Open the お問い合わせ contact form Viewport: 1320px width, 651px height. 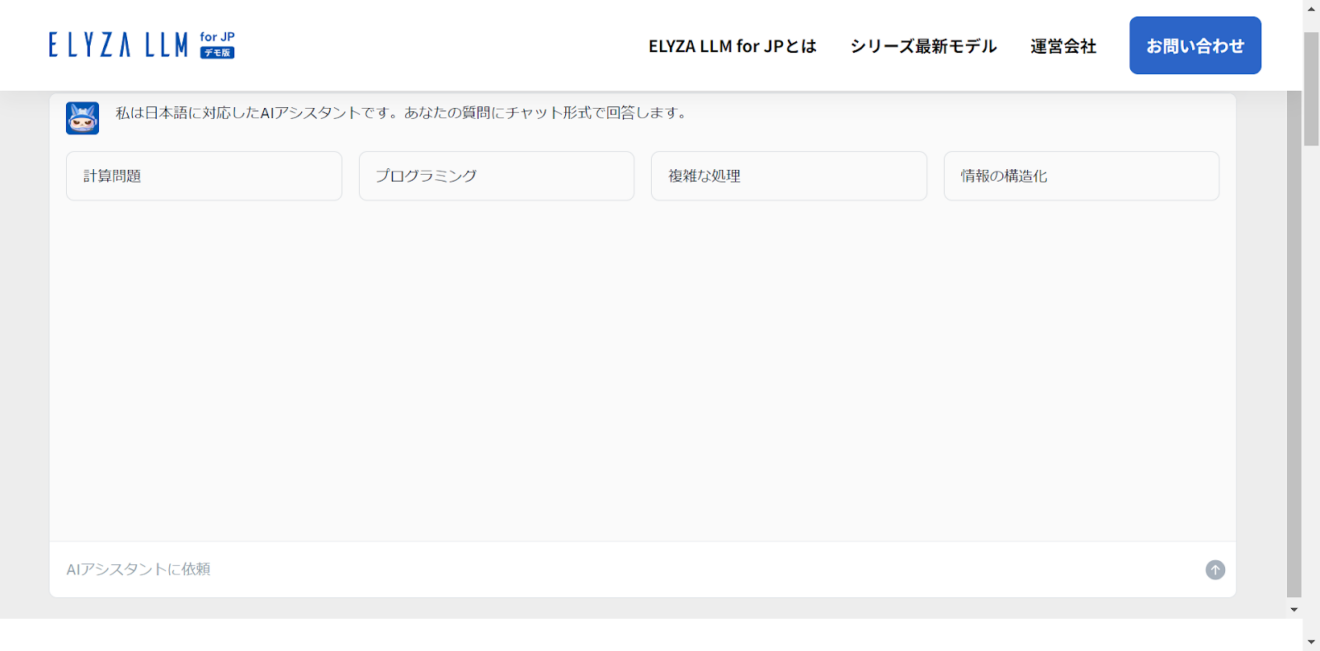(1194, 45)
